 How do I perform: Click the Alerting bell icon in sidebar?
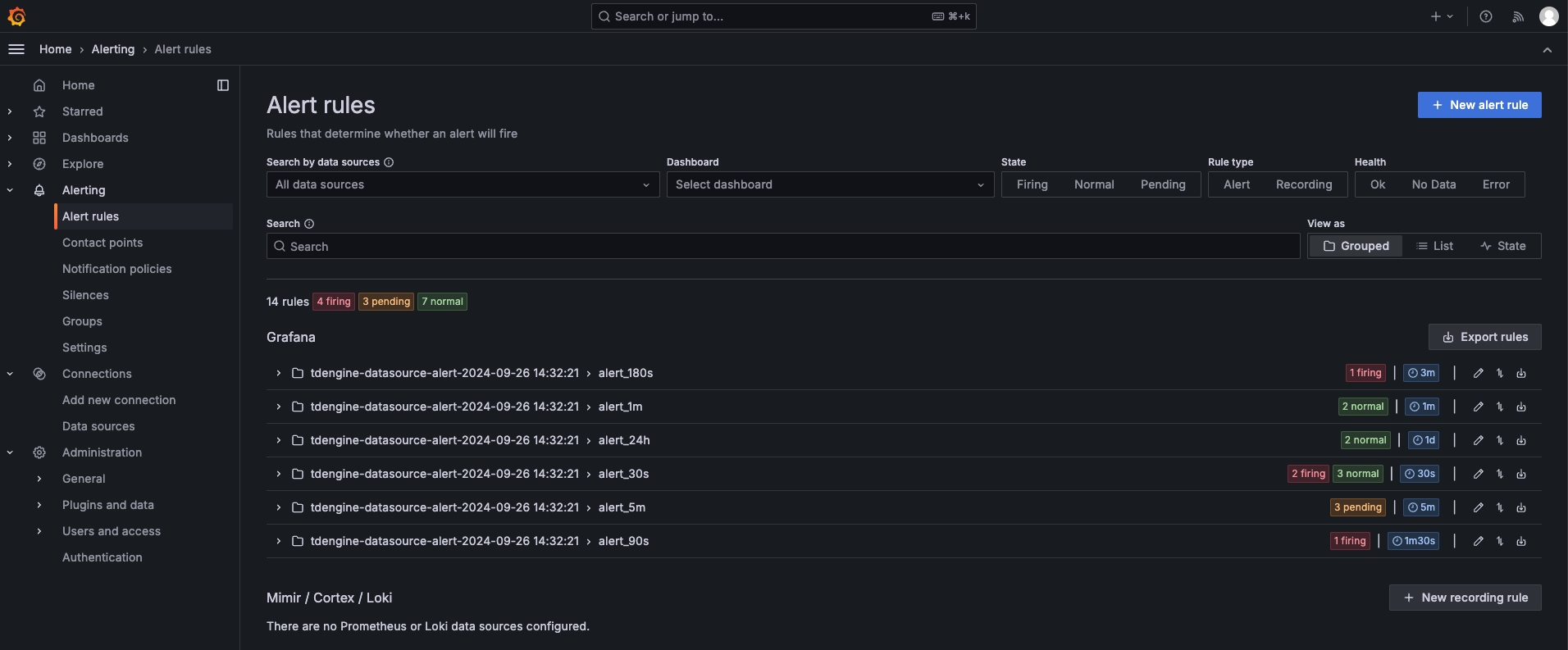(39, 190)
